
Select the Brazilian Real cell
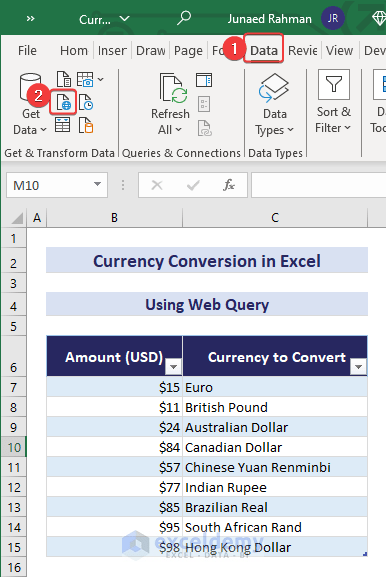(x=275, y=507)
